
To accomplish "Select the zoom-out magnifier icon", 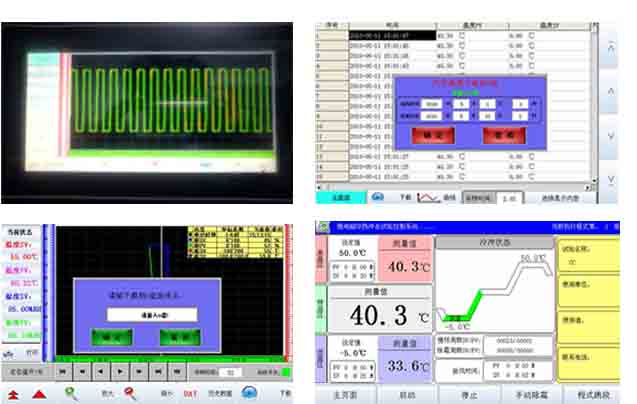I will (130, 393).
